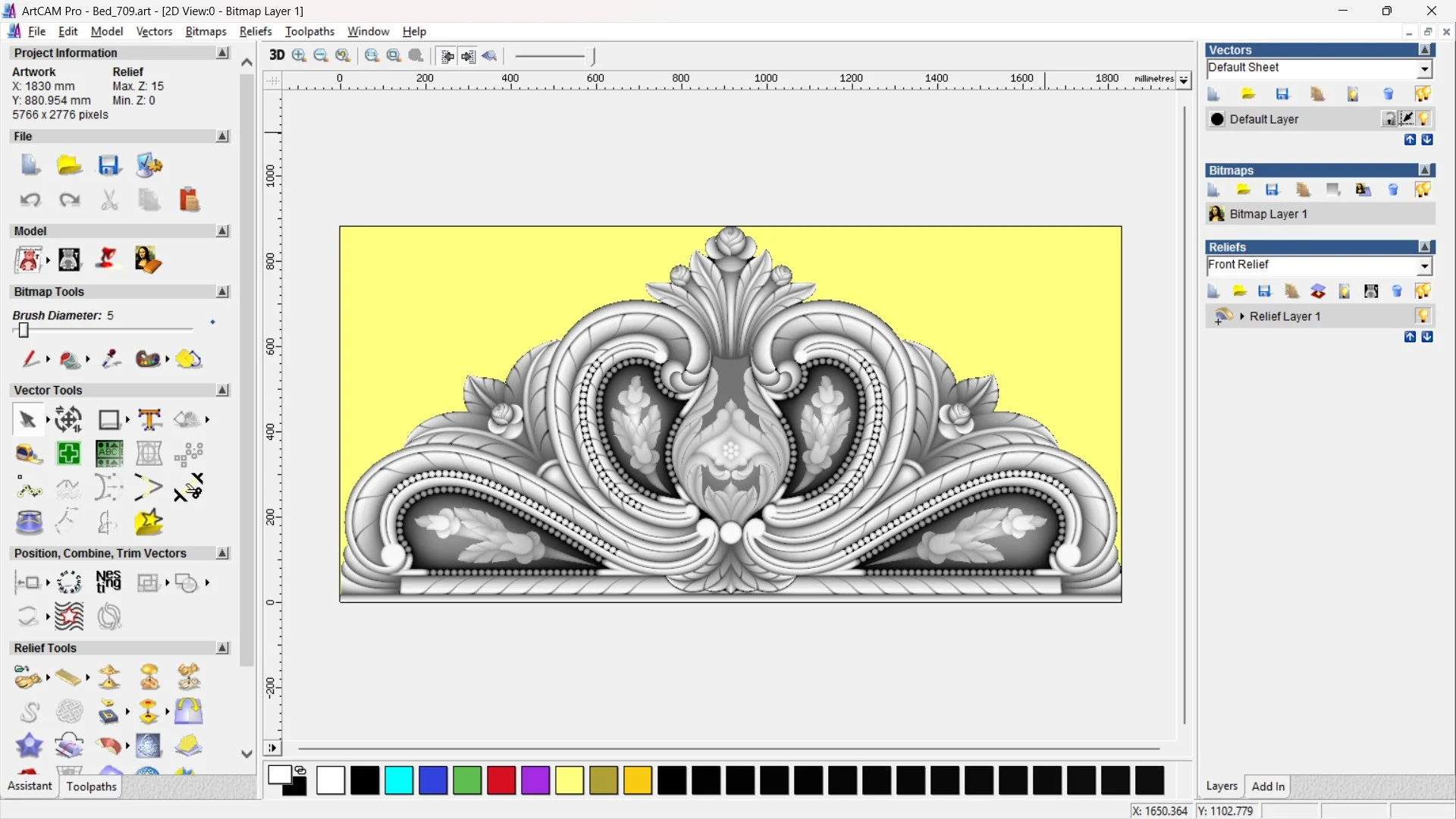Click the Paste icon in File panel
This screenshot has height=819, width=1456.
pos(189,200)
